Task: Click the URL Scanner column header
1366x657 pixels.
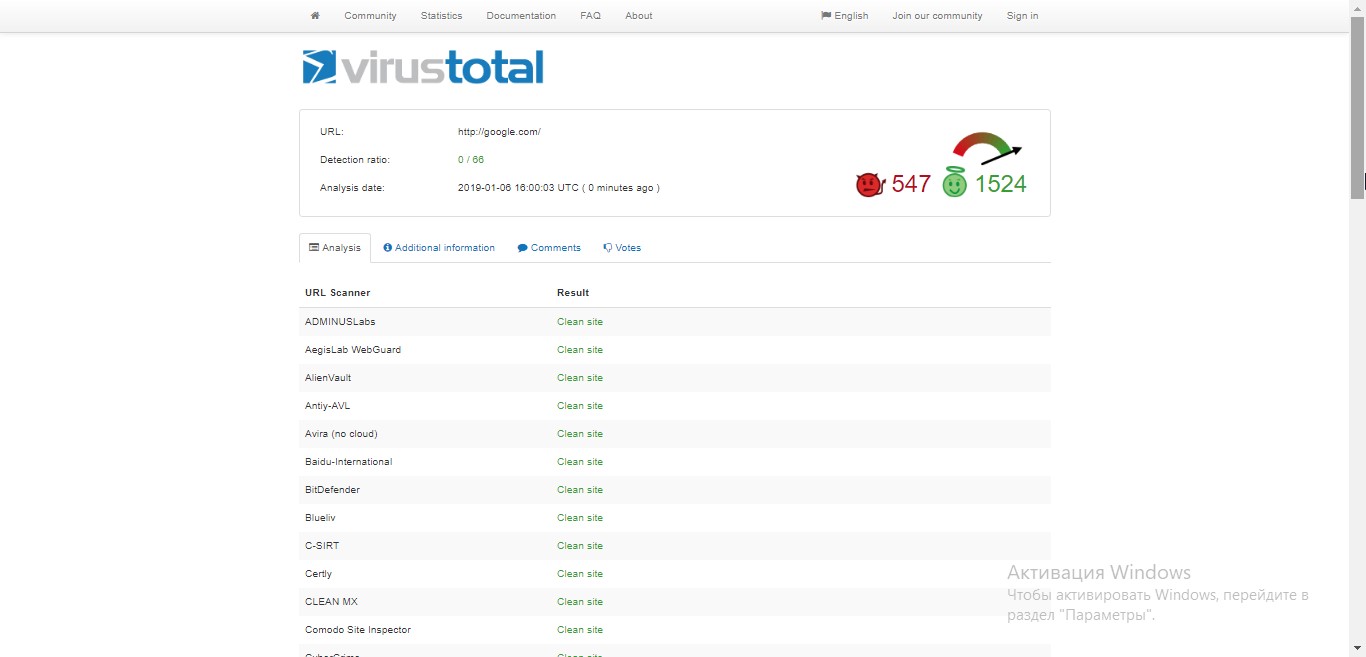Action: point(337,293)
